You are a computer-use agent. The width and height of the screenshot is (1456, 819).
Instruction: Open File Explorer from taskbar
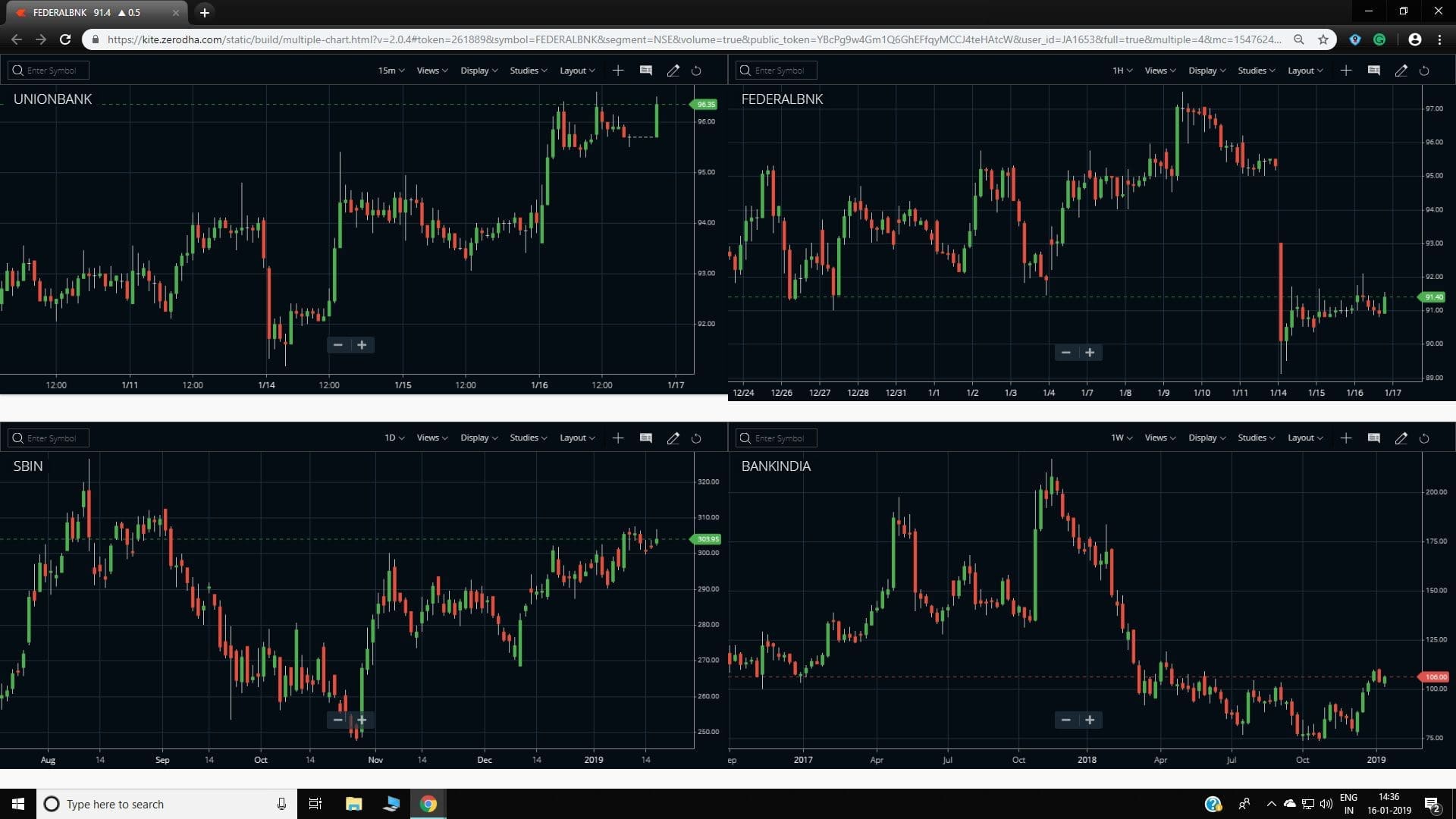(353, 804)
